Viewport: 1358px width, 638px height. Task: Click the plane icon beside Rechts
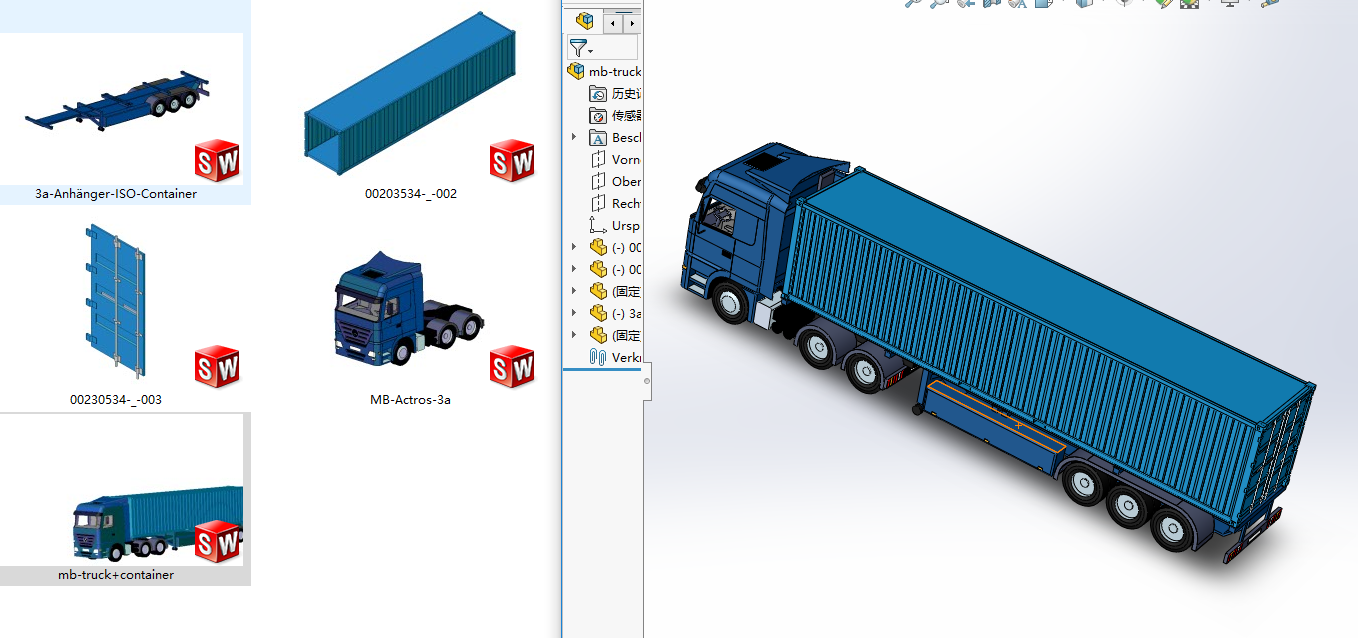pyautogui.click(x=598, y=204)
